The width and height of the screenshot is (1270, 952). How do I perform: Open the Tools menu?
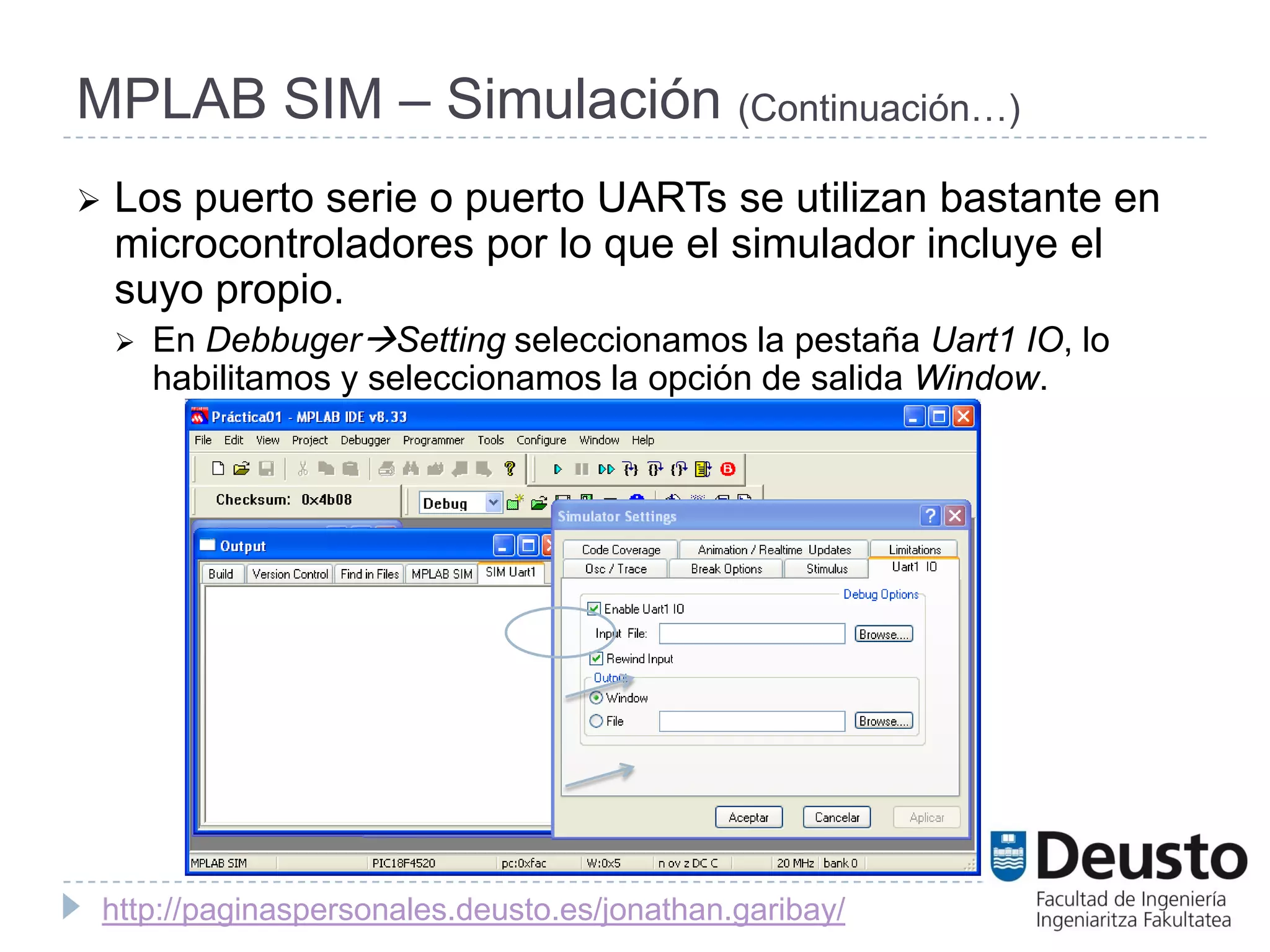click(x=491, y=440)
